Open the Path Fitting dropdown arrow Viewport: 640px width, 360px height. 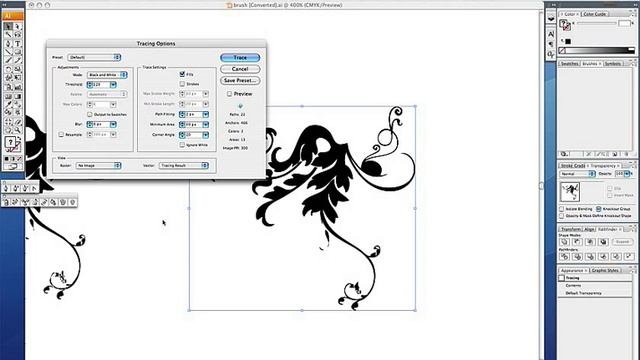point(206,114)
